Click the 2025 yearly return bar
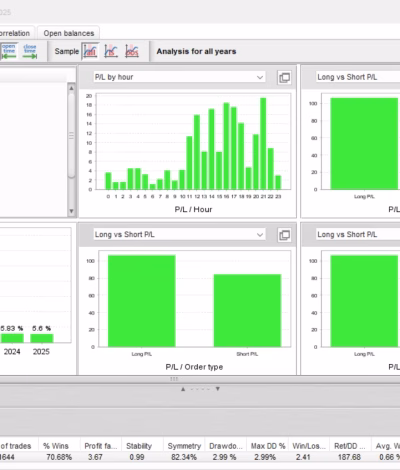 (x=42, y=338)
